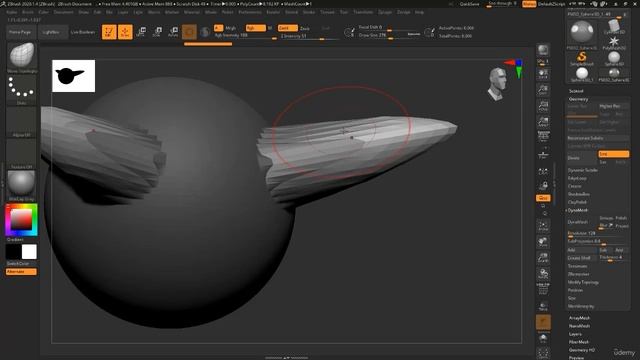The width and height of the screenshot is (640, 360).
Task: Click the Scroll canvas icon
Action: coord(543,74)
